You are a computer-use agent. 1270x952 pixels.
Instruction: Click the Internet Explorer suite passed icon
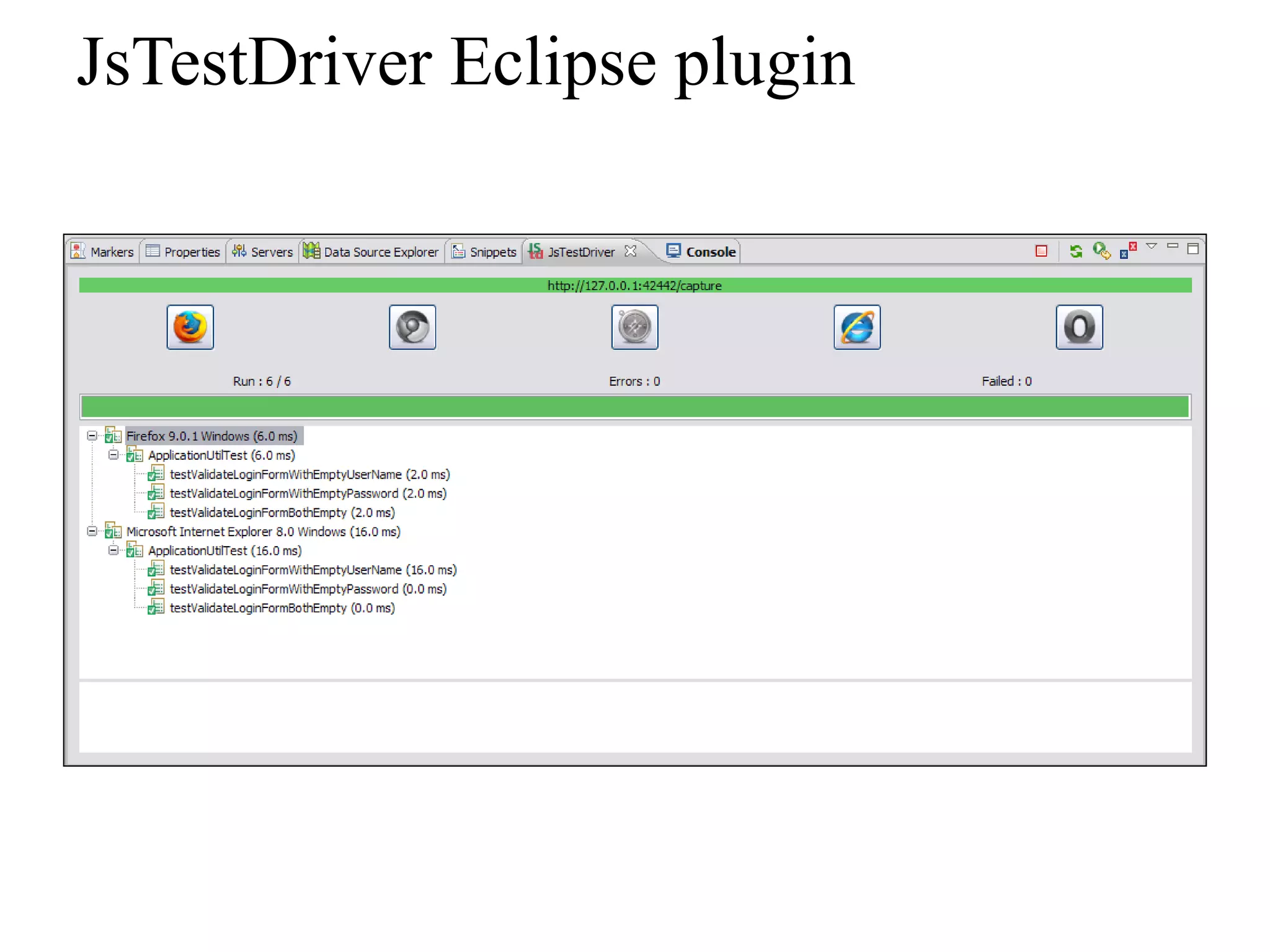pos(113,531)
